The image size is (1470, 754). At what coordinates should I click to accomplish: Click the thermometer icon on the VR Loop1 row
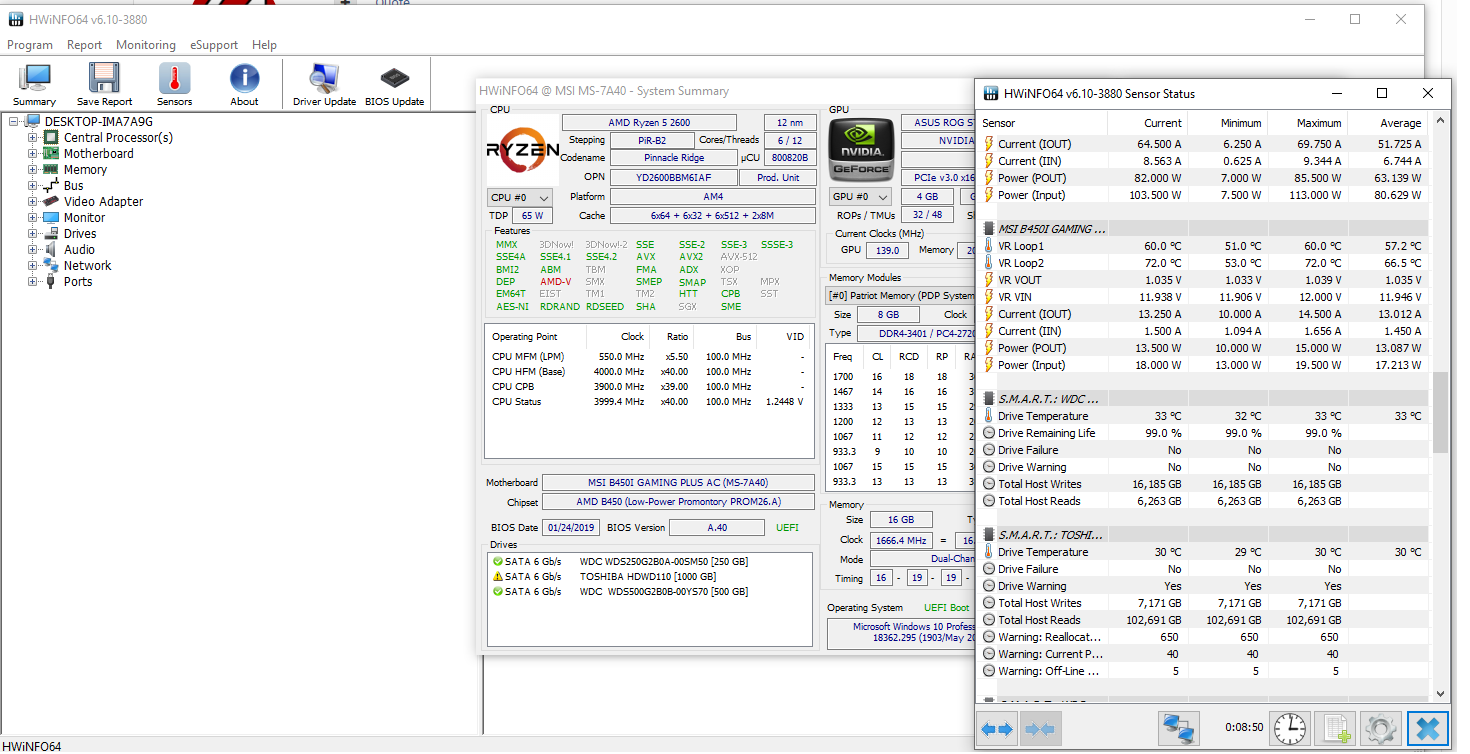(x=989, y=246)
